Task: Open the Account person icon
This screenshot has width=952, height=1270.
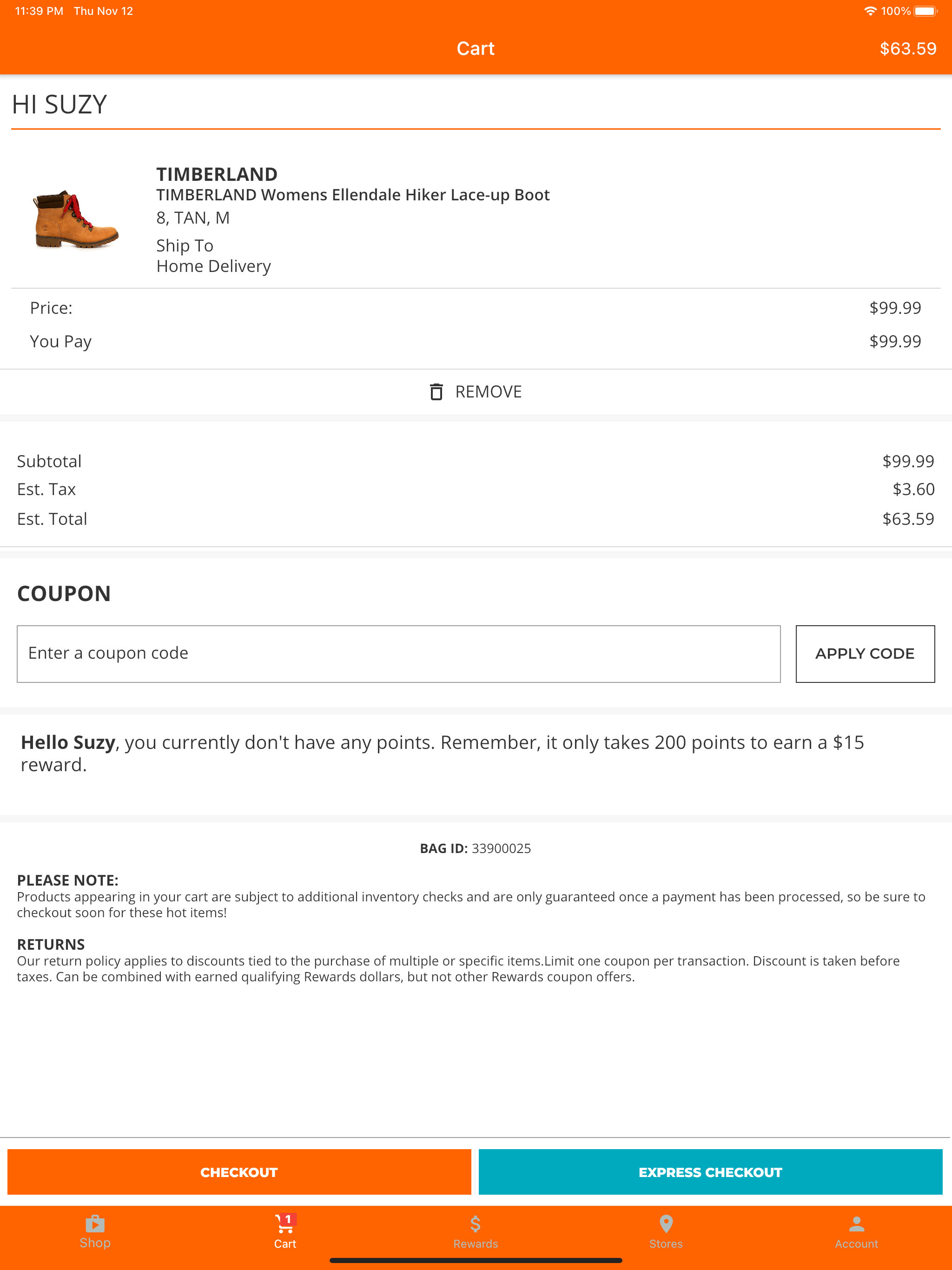Action: click(x=856, y=1224)
